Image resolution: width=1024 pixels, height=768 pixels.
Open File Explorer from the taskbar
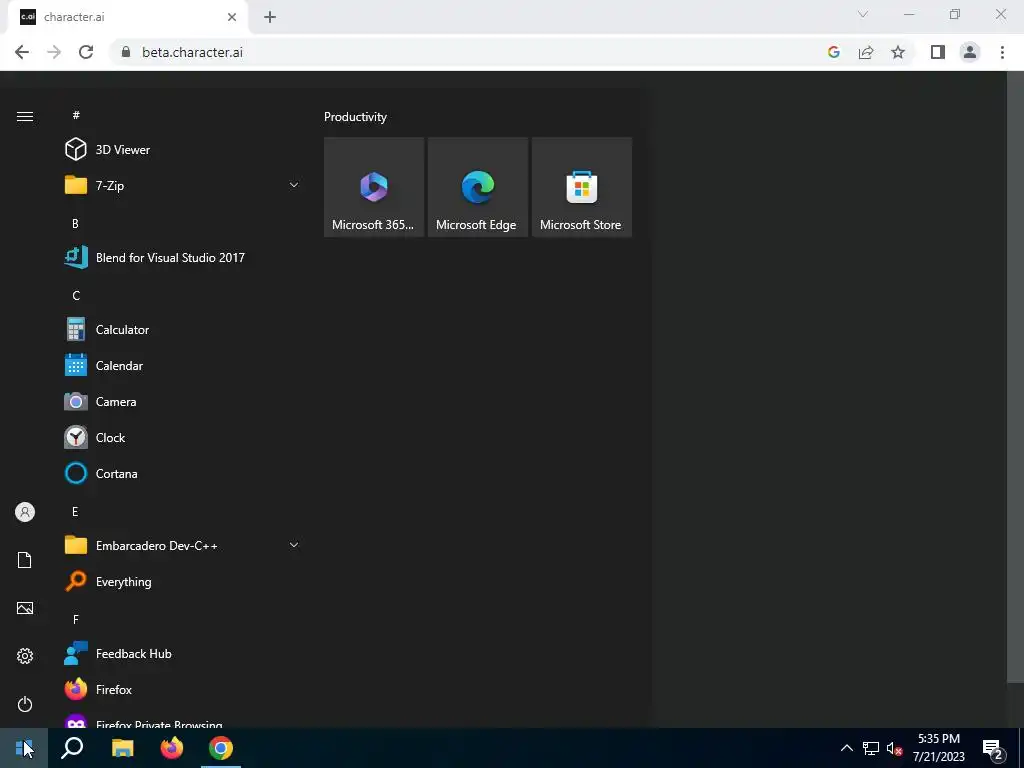tap(122, 748)
